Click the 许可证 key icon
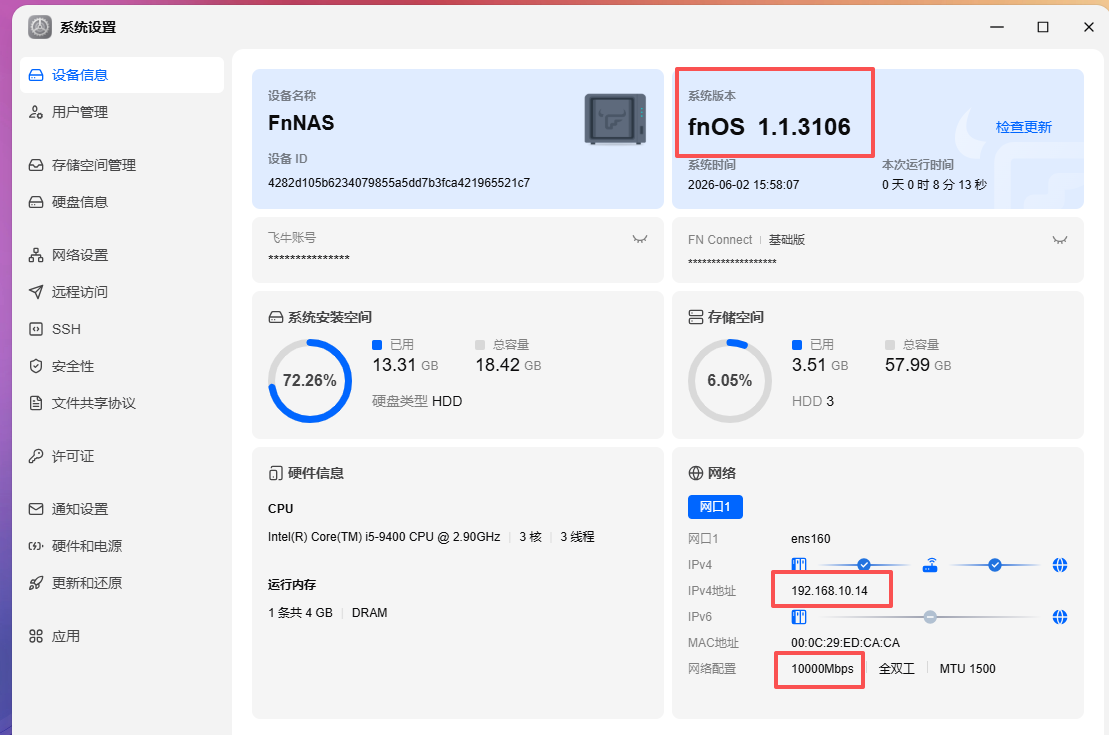The image size is (1109, 735). 36,456
